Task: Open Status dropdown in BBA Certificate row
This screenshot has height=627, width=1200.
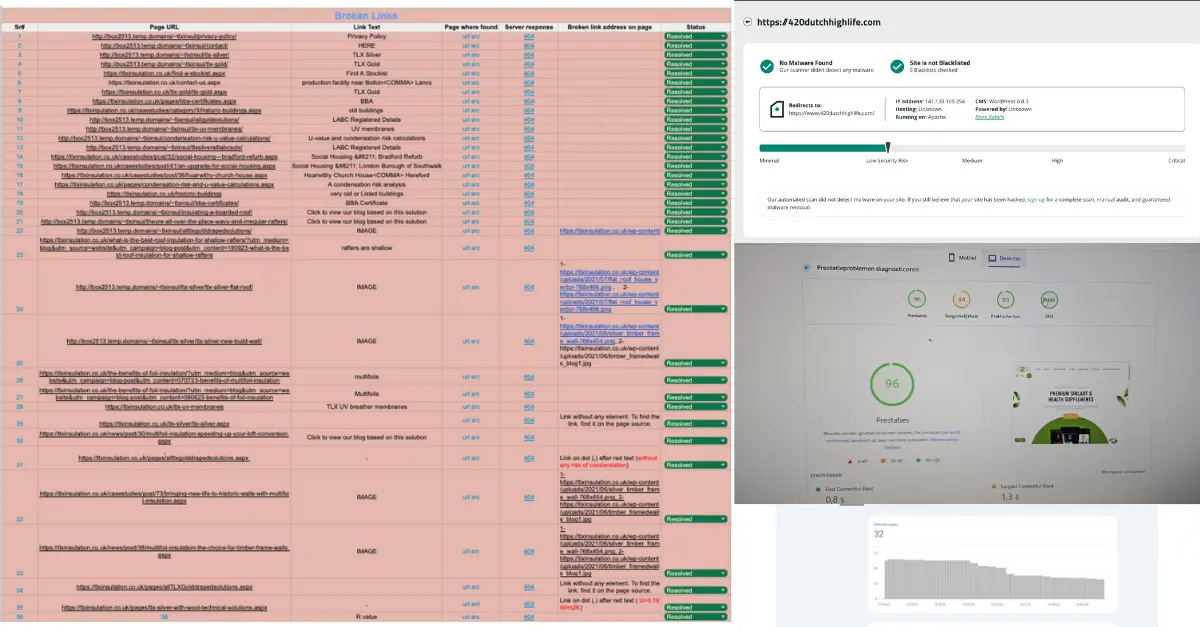Action: [696, 203]
